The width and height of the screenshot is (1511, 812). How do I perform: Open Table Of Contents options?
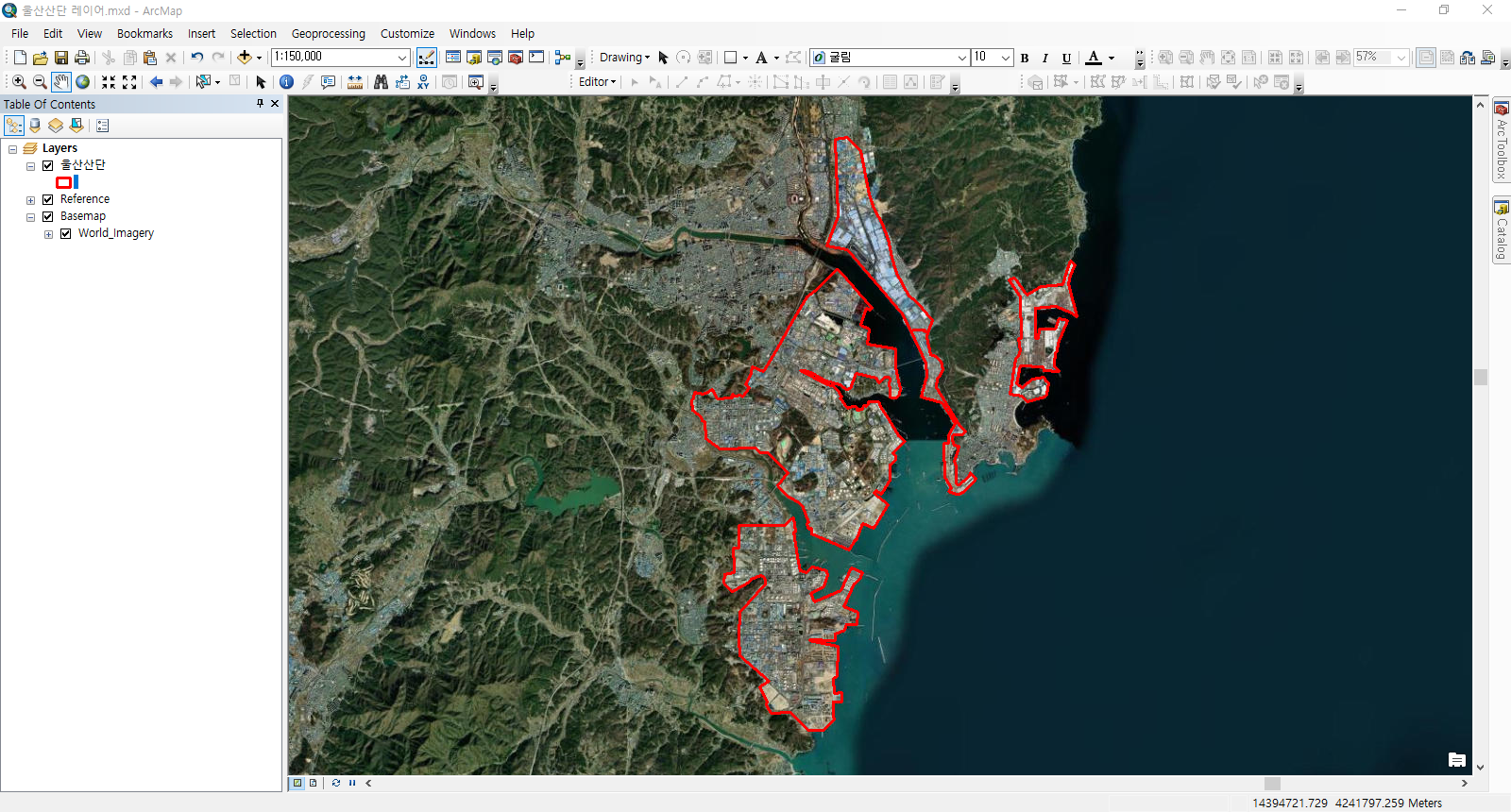point(103,126)
